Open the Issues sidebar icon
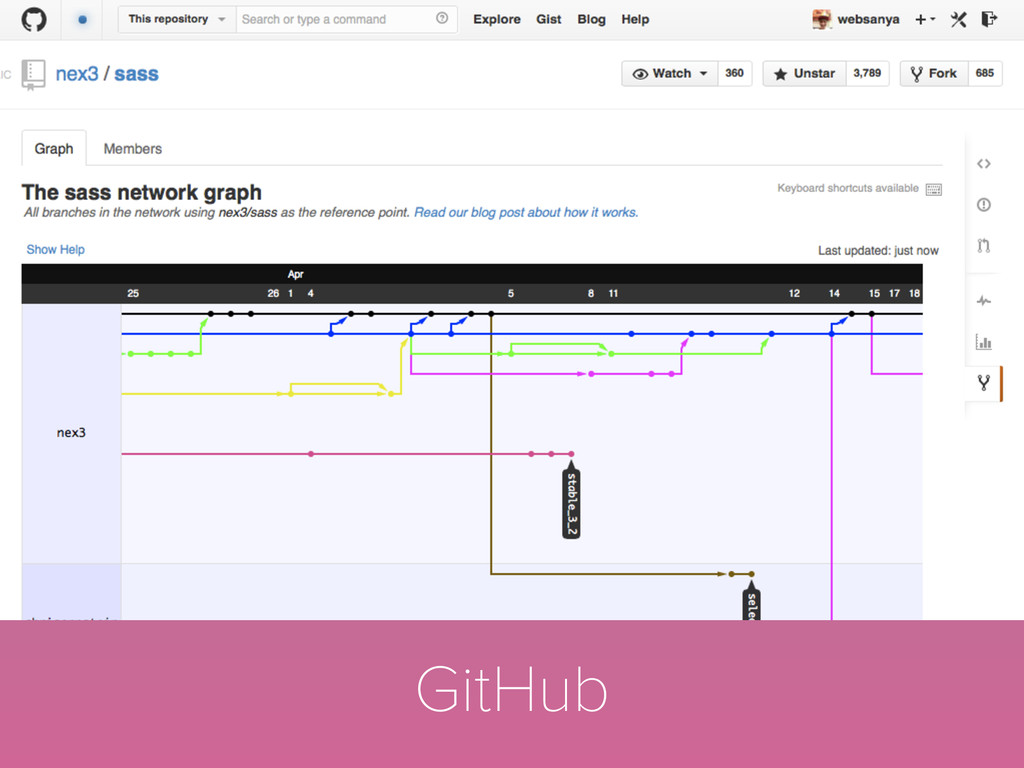Image resolution: width=1024 pixels, height=768 pixels. click(x=984, y=204)
